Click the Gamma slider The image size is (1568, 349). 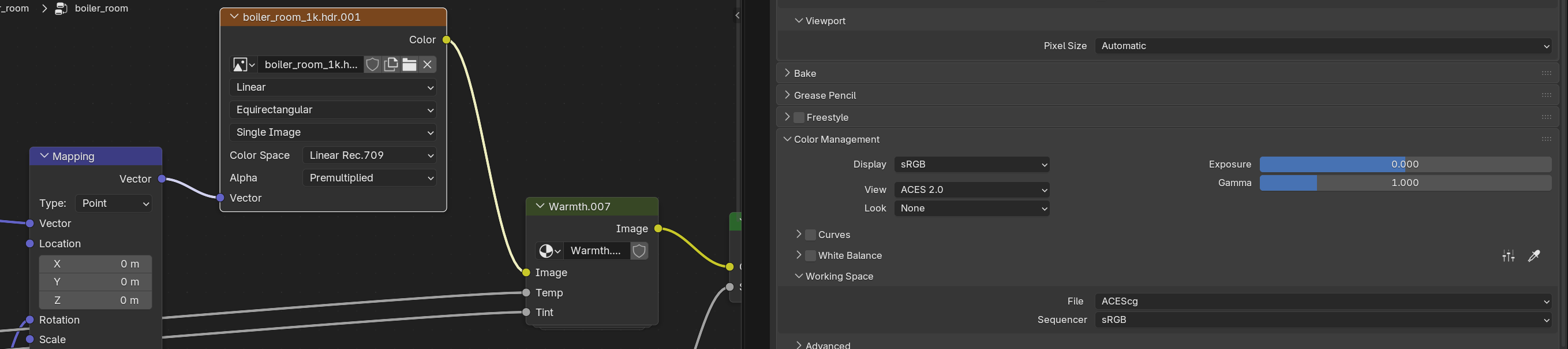(1405, 183)
